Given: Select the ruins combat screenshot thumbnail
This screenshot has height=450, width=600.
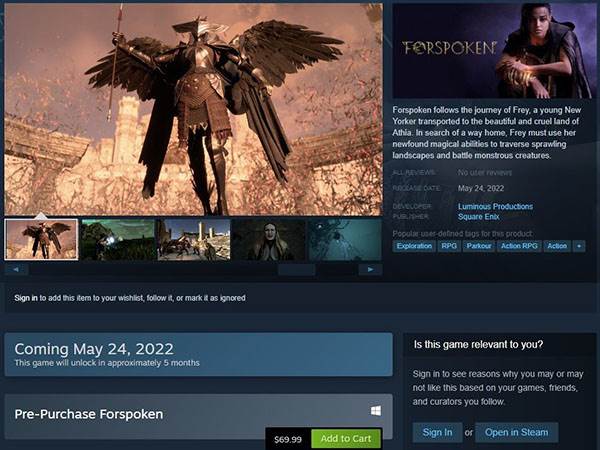Looking at the screenshot, I should click(x=194, y=240).
